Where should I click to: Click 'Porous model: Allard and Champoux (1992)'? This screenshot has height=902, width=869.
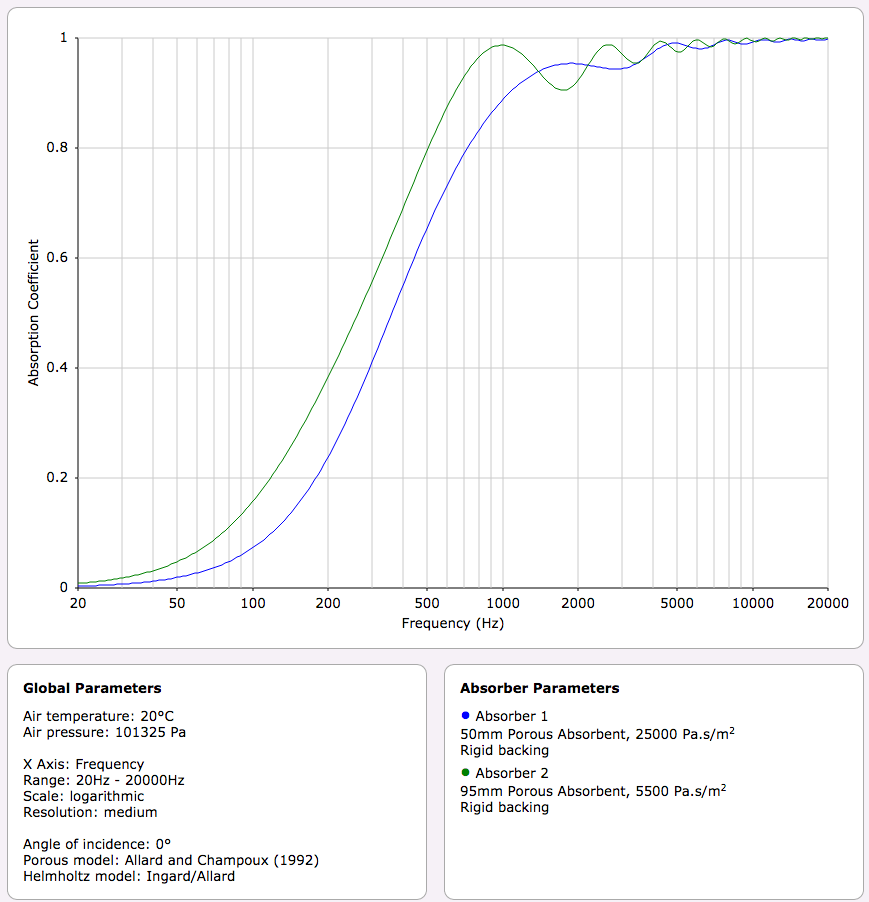171,860
